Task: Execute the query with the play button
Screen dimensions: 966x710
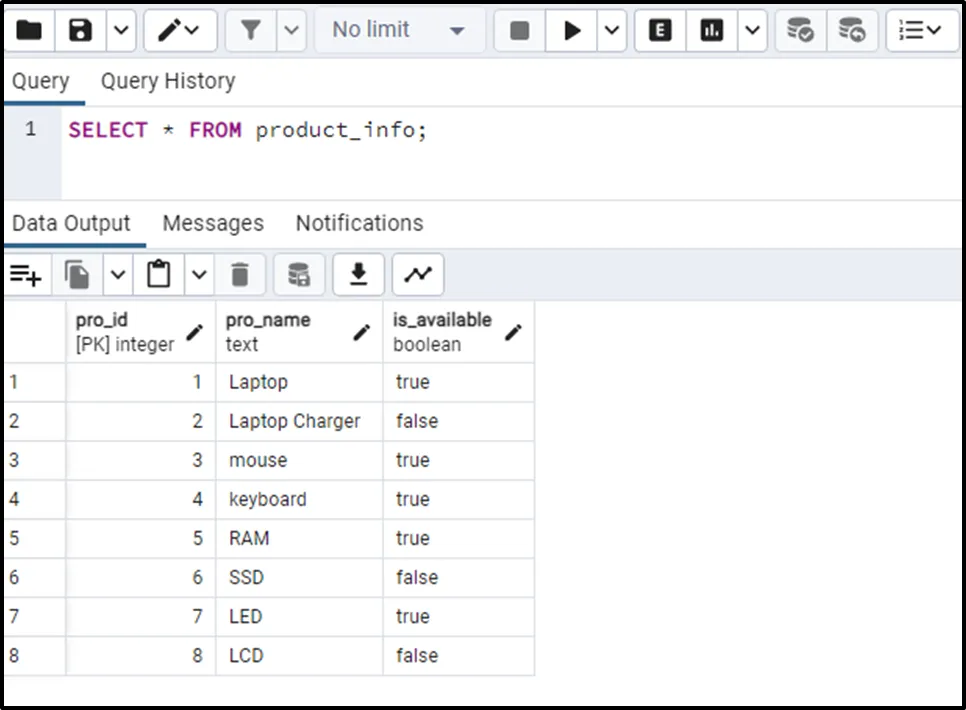Action: click(572, 31)
